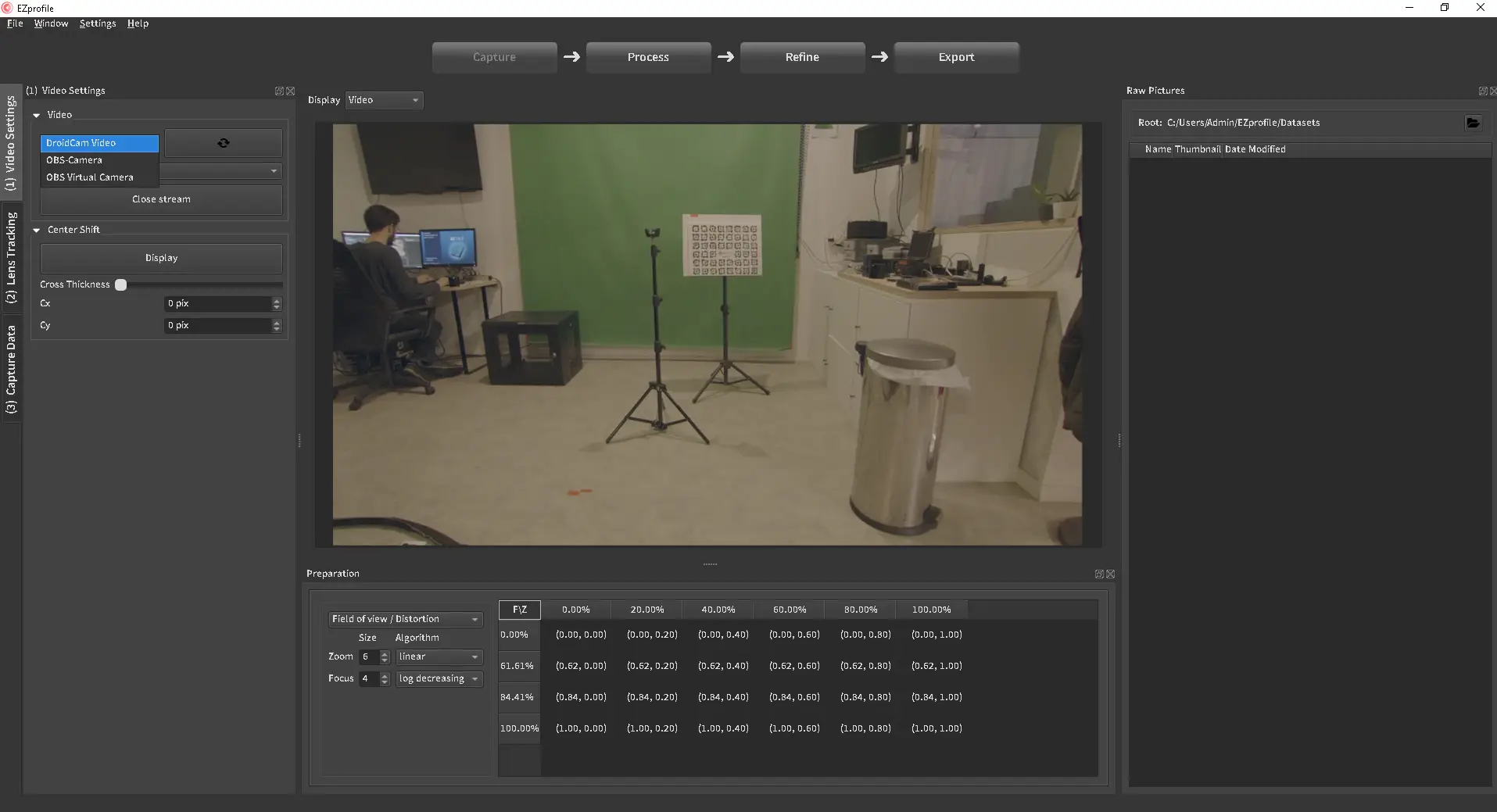Open the Display Video dropdown
The image size is (1497, 812).
384,100
